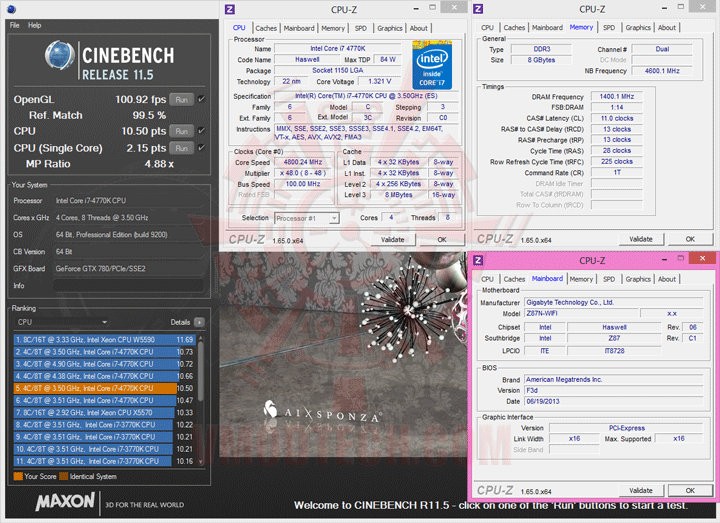Click the BIOS Date 06/19/2013 field
The image size is (720, 523).
tap(613, 401)
